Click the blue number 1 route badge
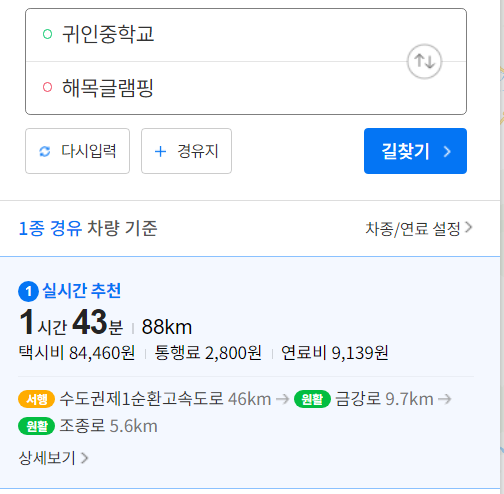 click(28, 292)
